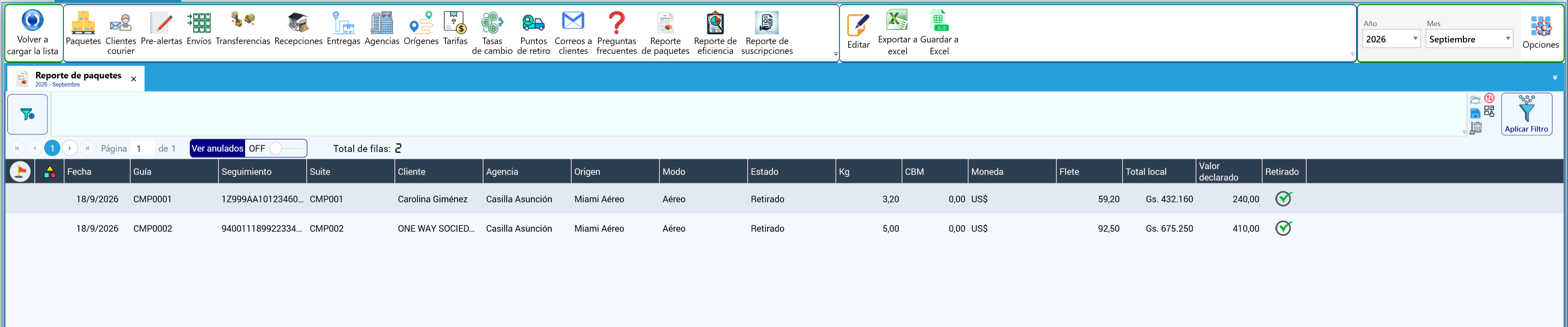The height and width of the screenshot is (327, 1568).
Task: Click the checkbox selection grid icon
Action: click(x=1490, y=112)
